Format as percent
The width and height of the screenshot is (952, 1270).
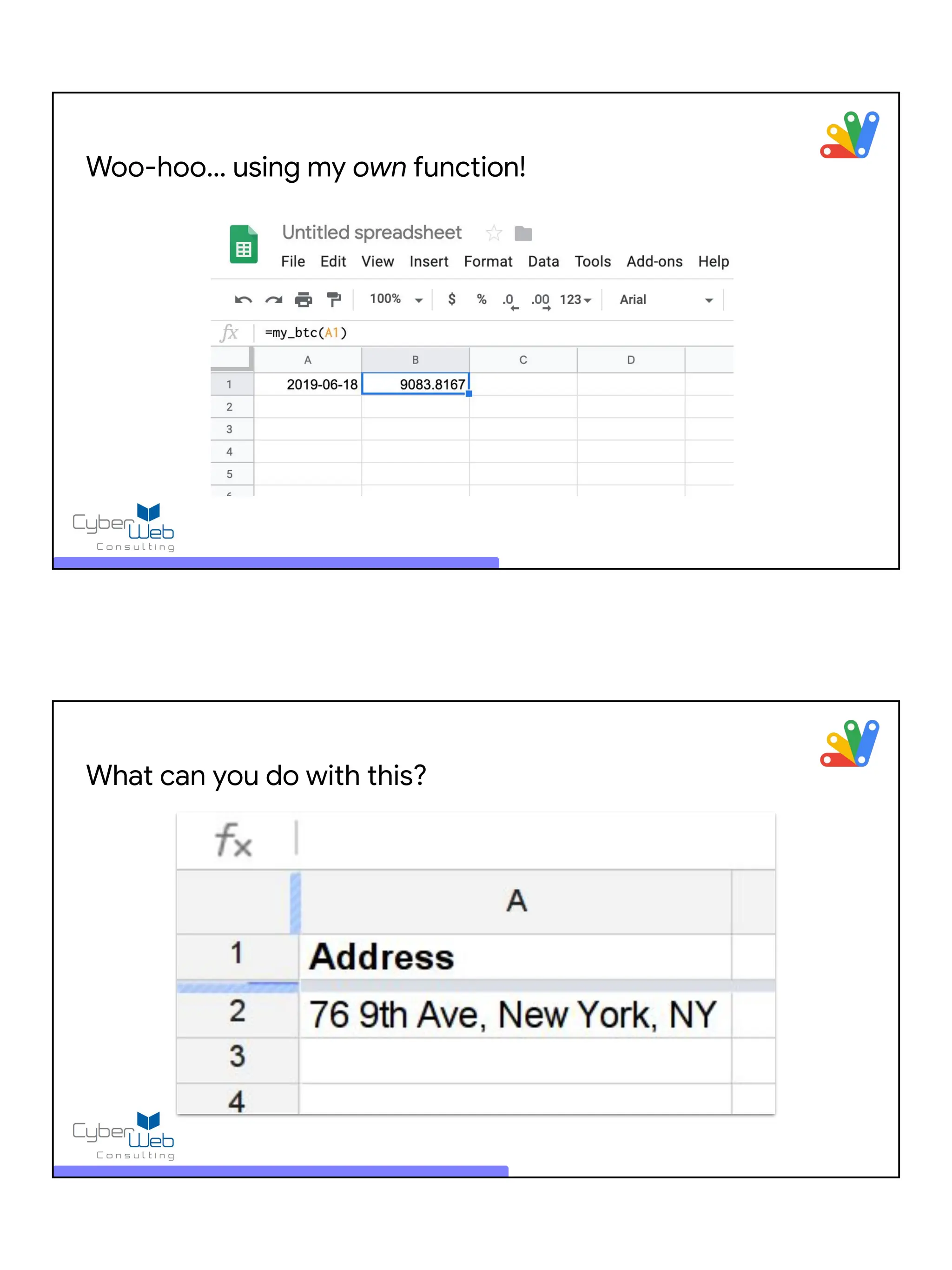(x=482, y=299)
